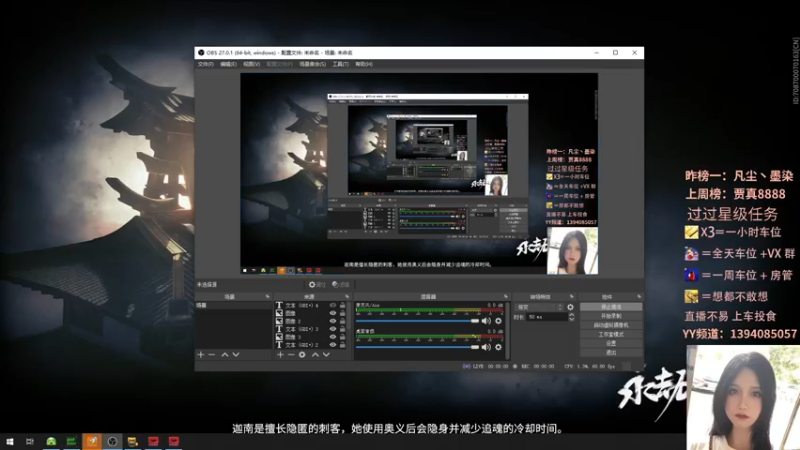The width and height of the screenshot is (800, 450).
Task: Mute the 麦克风/Aux audio channel
Action: pyautogui.click(x=486, y=321)
